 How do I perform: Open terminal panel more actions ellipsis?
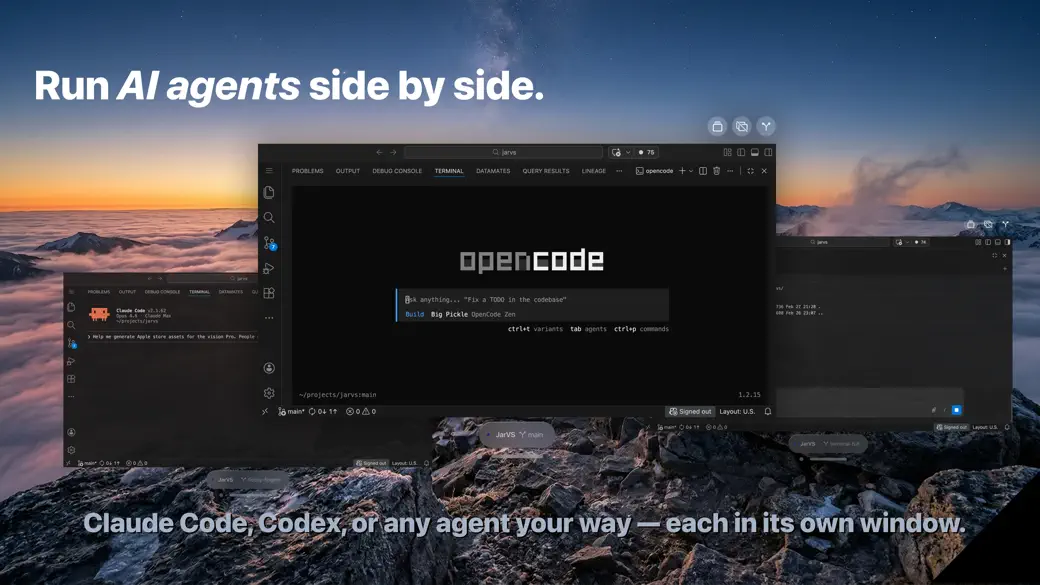[730, 171]
